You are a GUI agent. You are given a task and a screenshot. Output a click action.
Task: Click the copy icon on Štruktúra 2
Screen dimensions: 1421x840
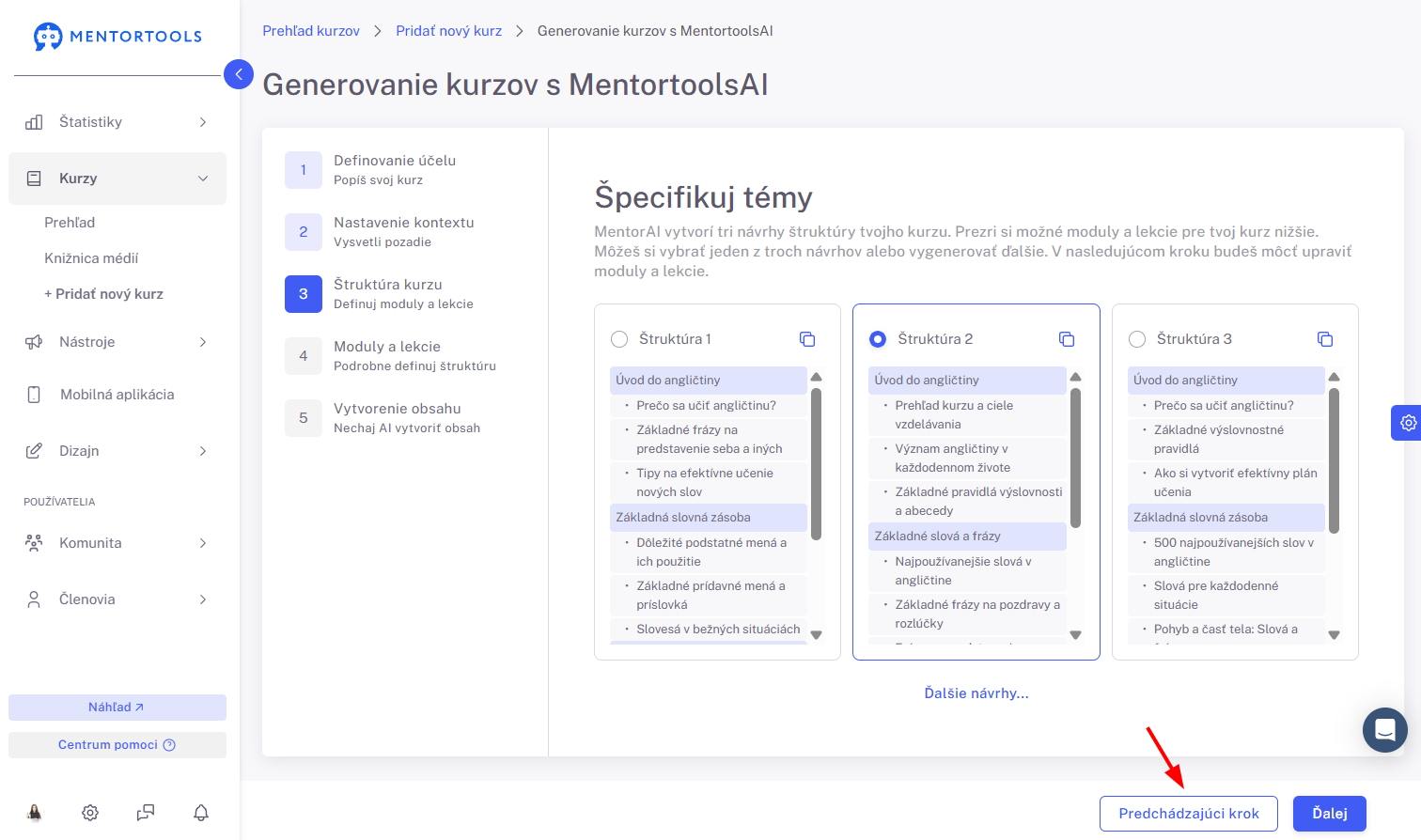(1067, 339)
